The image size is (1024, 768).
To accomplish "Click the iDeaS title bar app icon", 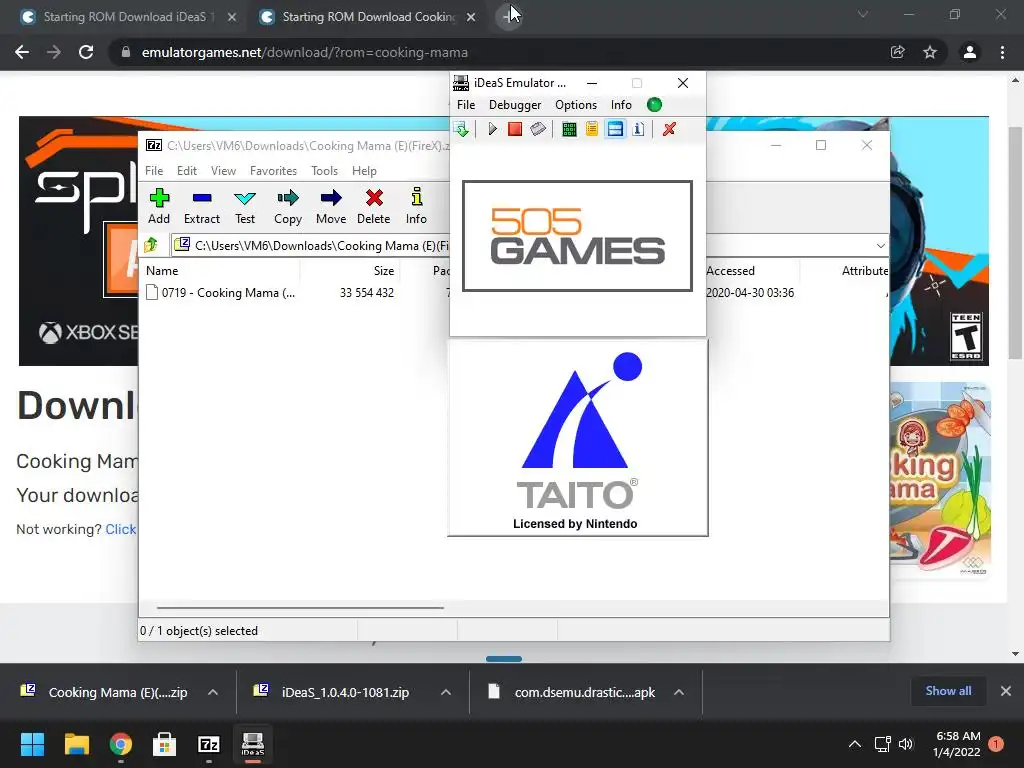I will [461, 83].
